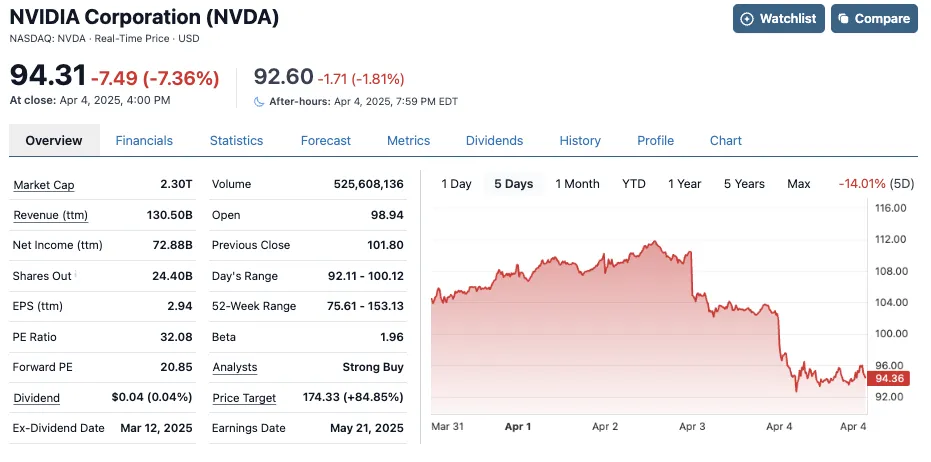This screenshot has height=462, width=931.
Task: Click the red 94.36 price marker
Action: (x=888, y=378)
